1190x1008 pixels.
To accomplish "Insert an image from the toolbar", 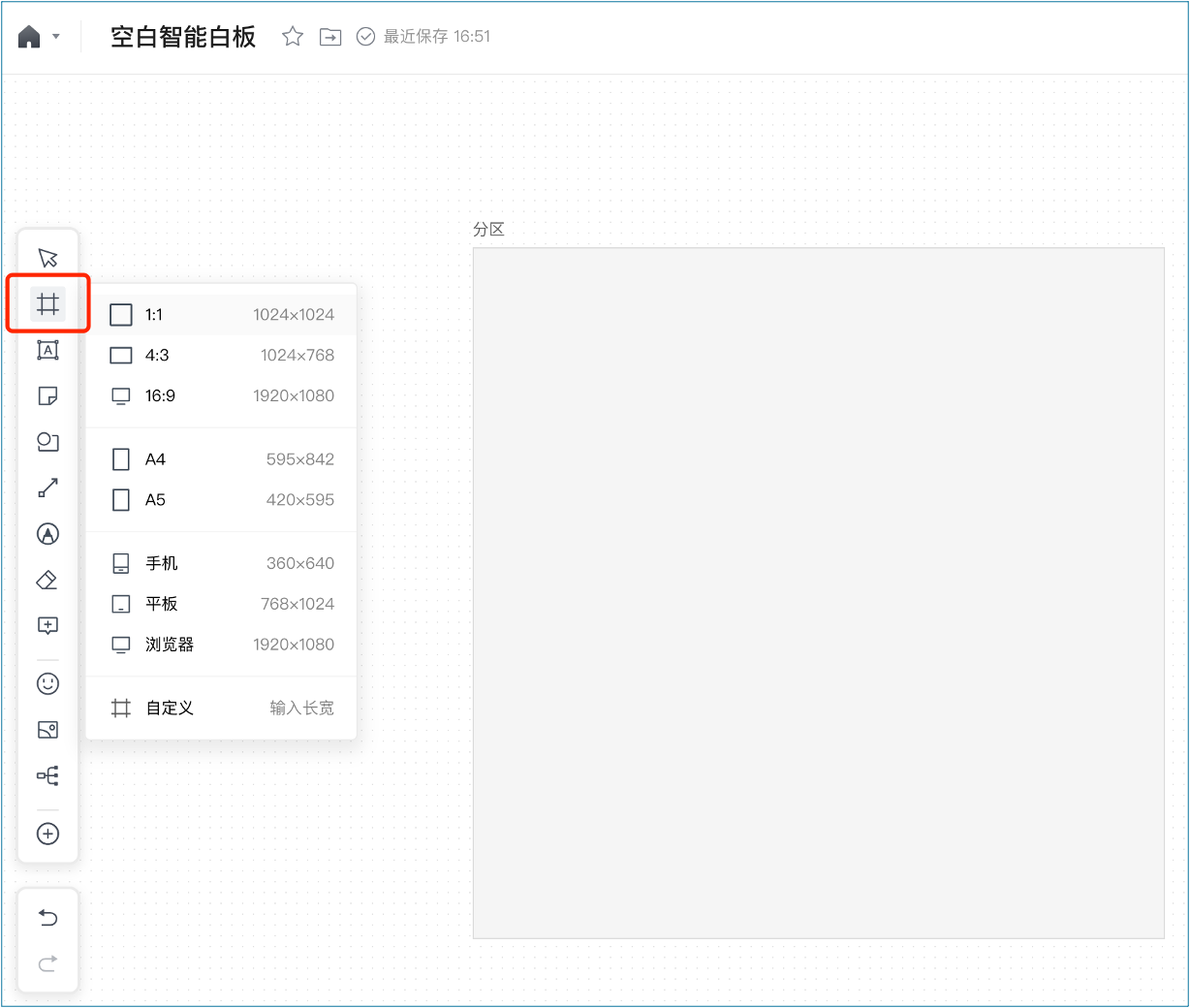I will point(47,730).
